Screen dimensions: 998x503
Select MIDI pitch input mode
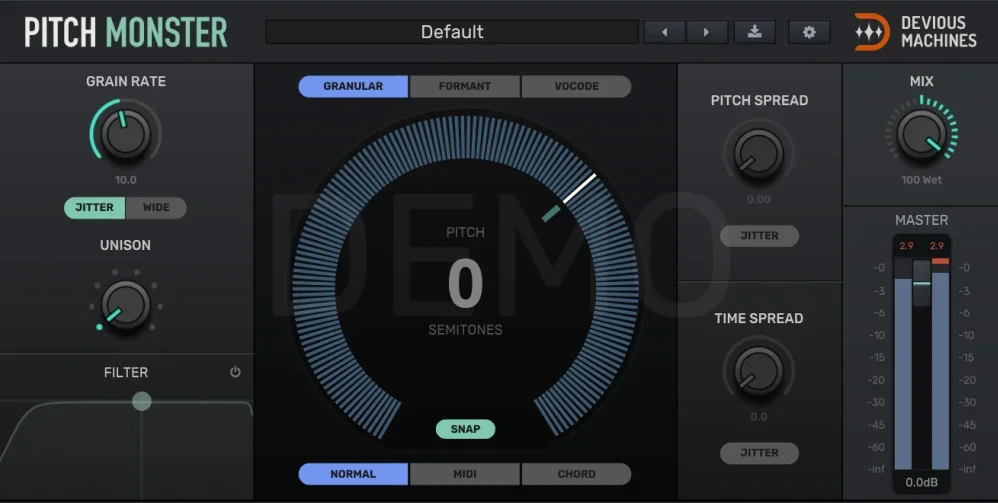tap(465, 474)
